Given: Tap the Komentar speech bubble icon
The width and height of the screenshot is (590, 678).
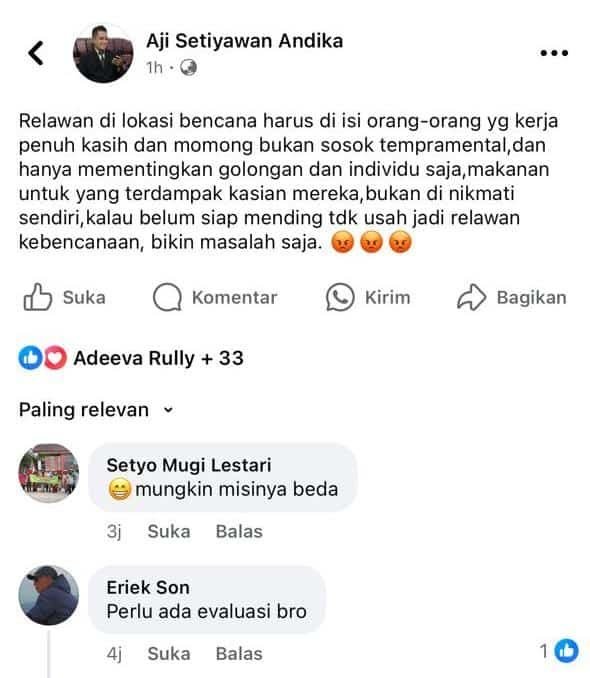Looking at the screenshot, I should pyautogui.click(x=167, y=297).
